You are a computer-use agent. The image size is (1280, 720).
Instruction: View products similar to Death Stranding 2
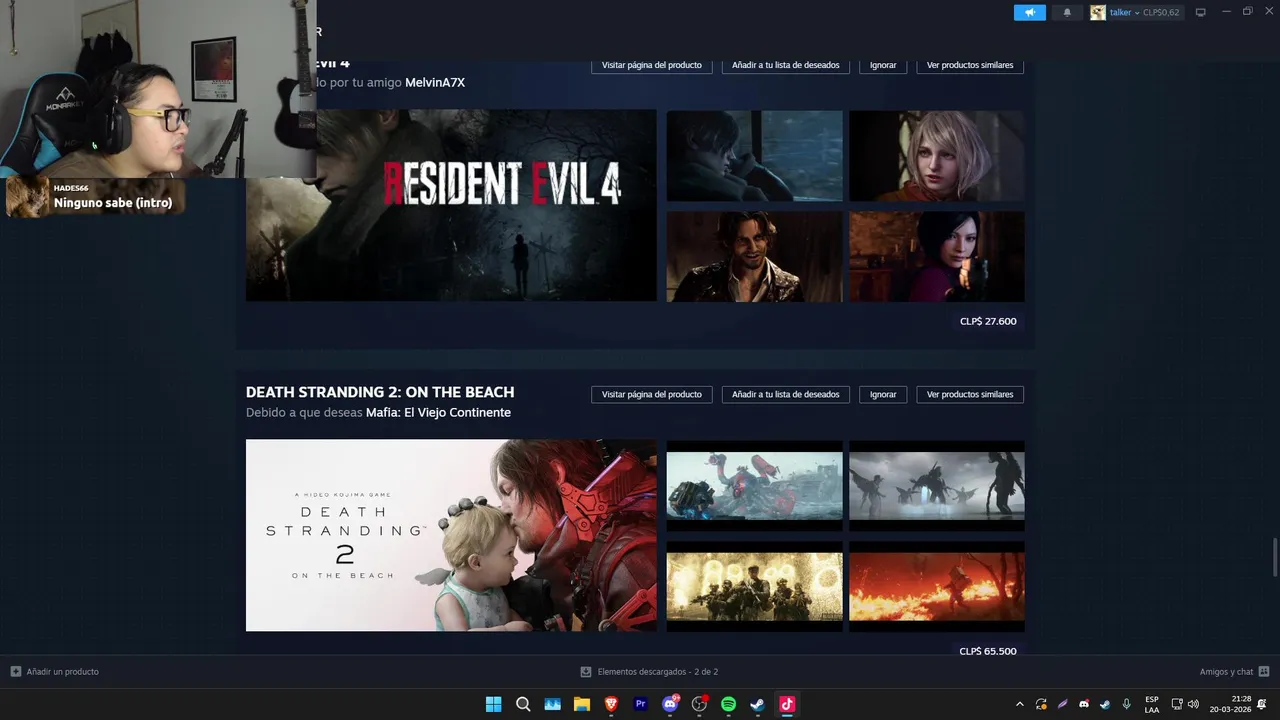tap(970, 394)
